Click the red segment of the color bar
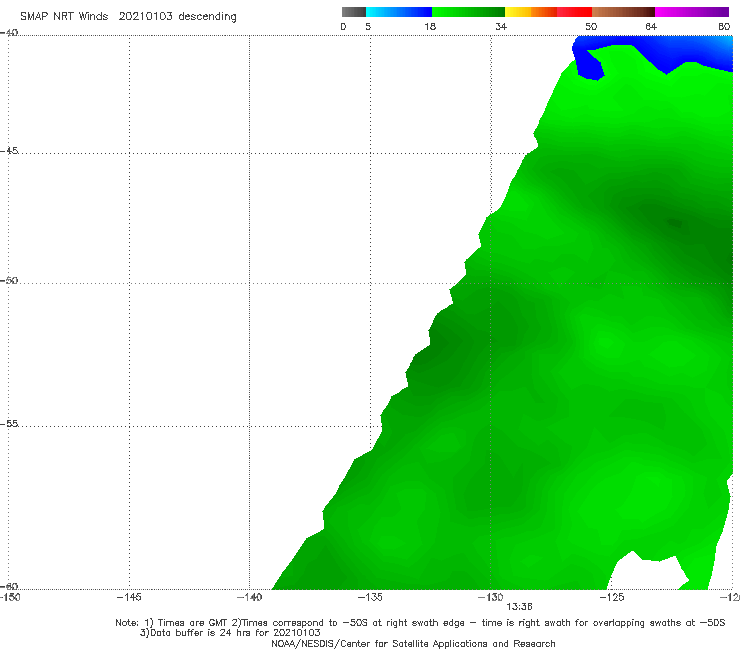The image size is (740, 650). (574, 12)
